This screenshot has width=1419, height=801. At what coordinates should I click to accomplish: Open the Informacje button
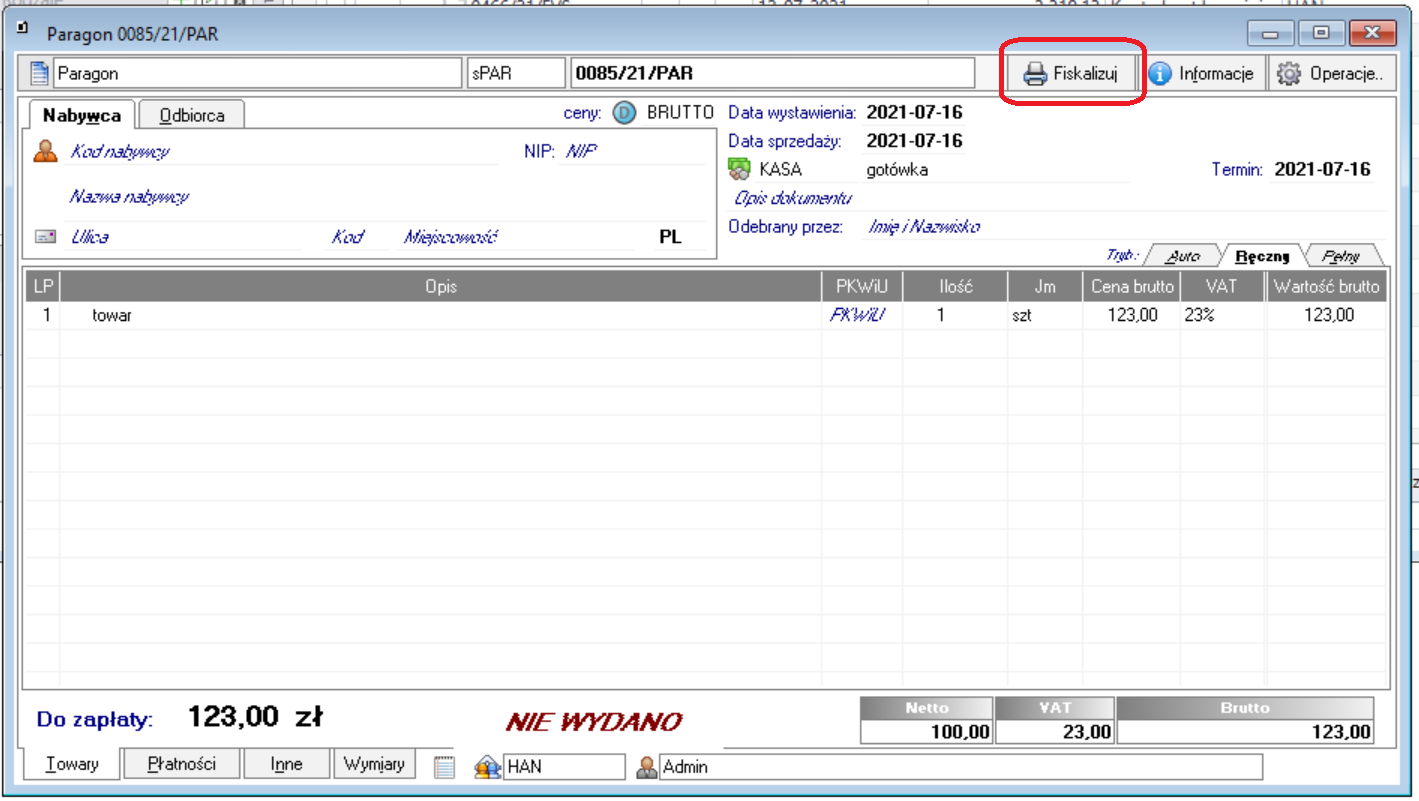[x=1202, y=73]
